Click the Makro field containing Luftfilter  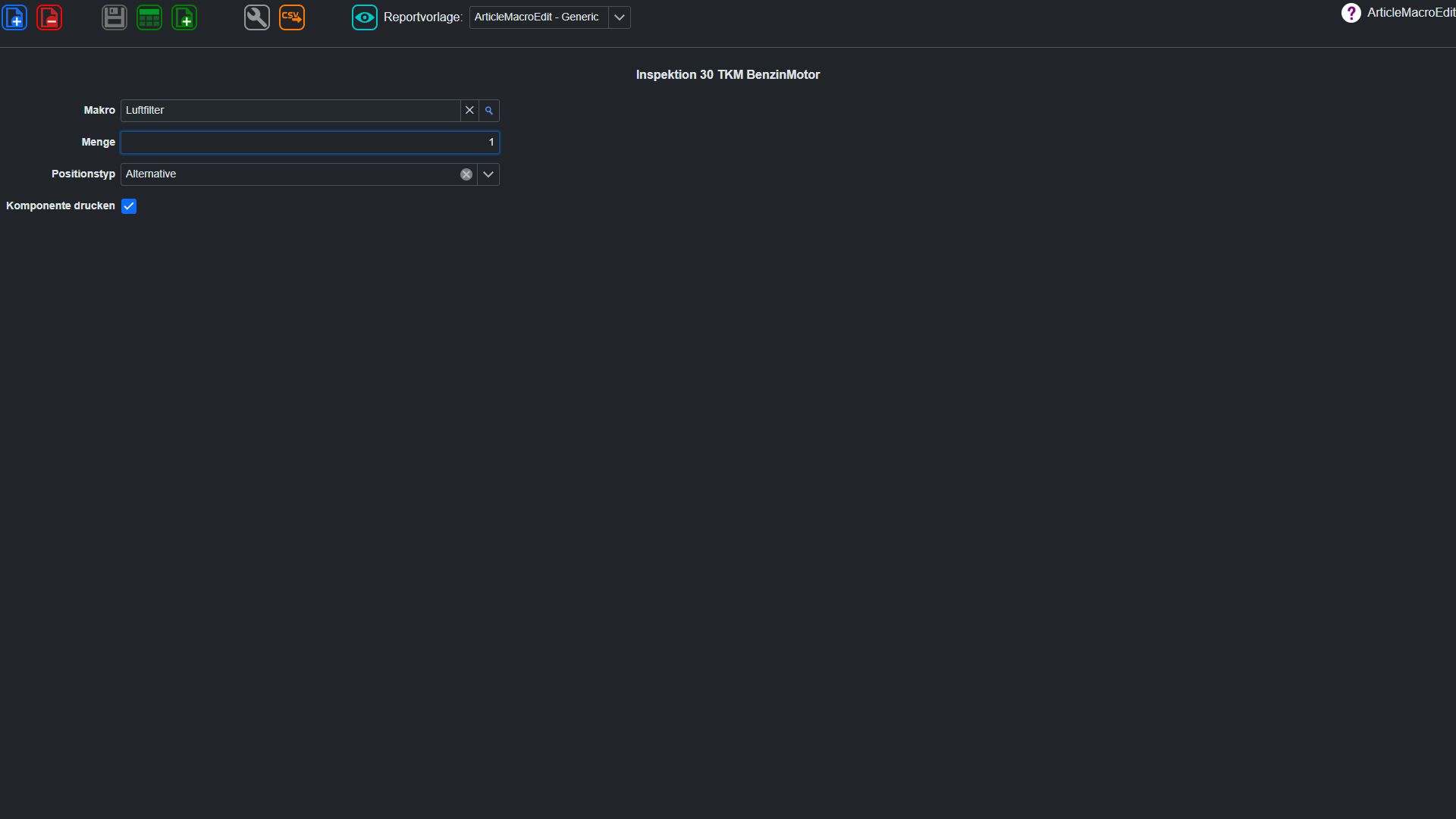[290, 111]
